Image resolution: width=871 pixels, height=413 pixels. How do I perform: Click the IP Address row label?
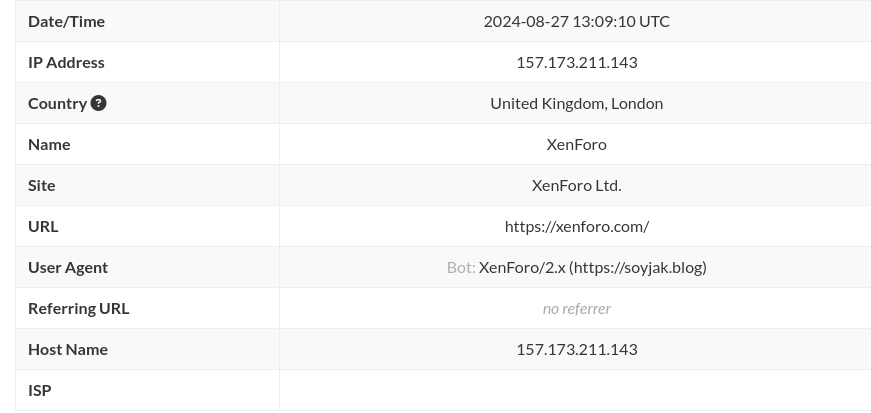click(66, 62)
